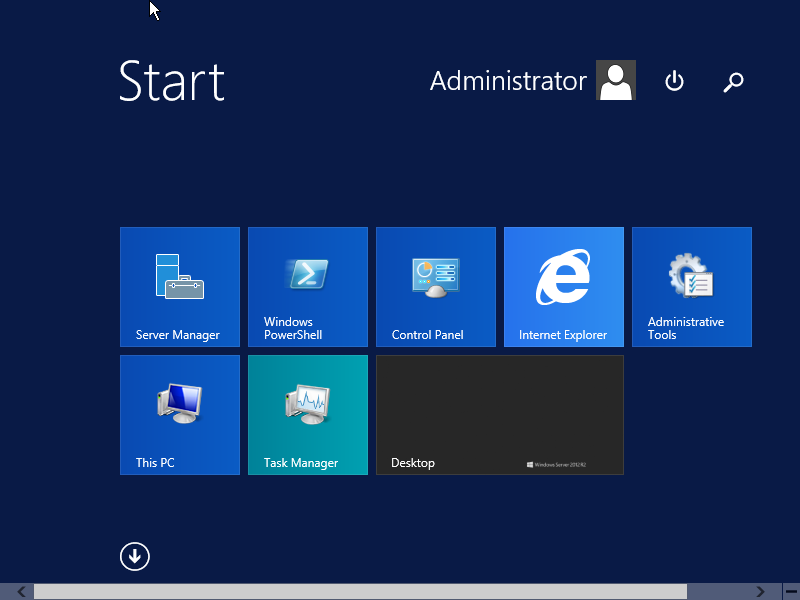Click the left scroll arrow

[21, 591]
